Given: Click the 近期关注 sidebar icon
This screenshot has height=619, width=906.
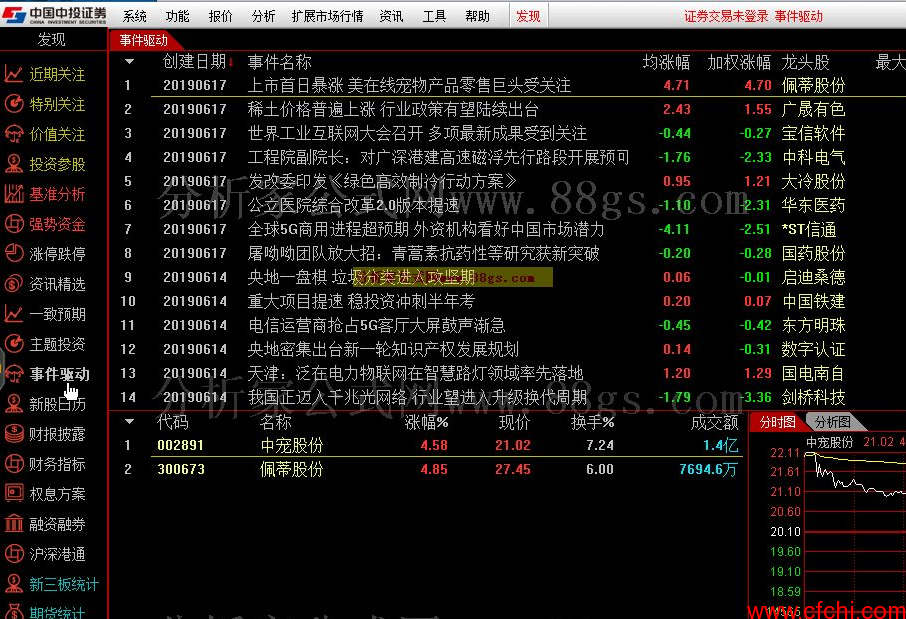Looking at the screenshot, I should [13, 73].
